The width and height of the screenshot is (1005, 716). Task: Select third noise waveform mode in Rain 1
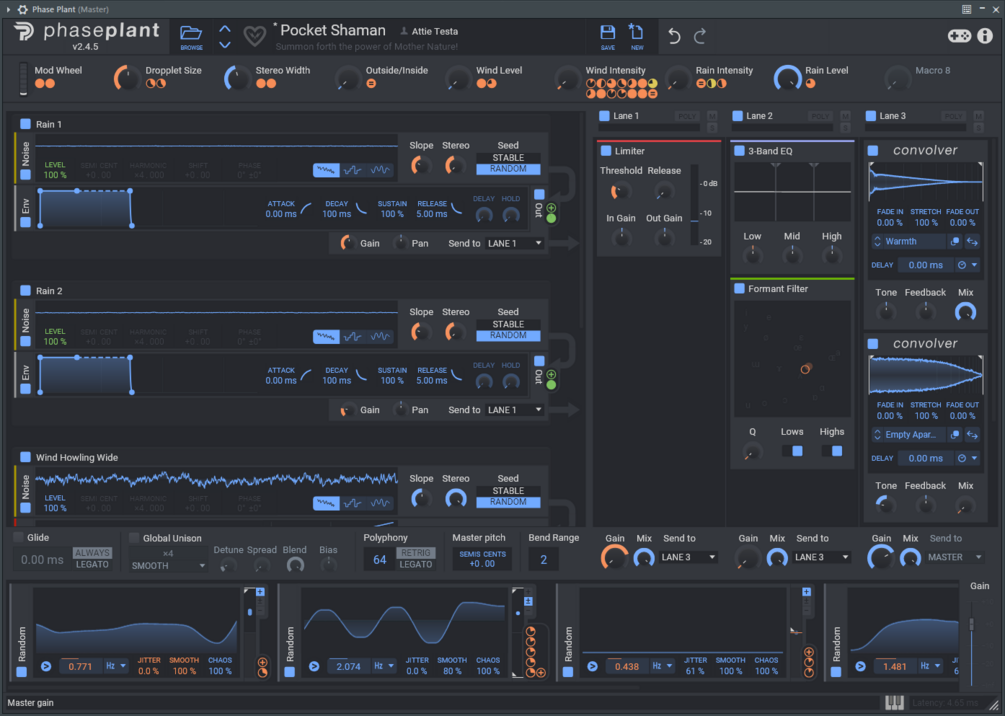(x=380, y=170)
